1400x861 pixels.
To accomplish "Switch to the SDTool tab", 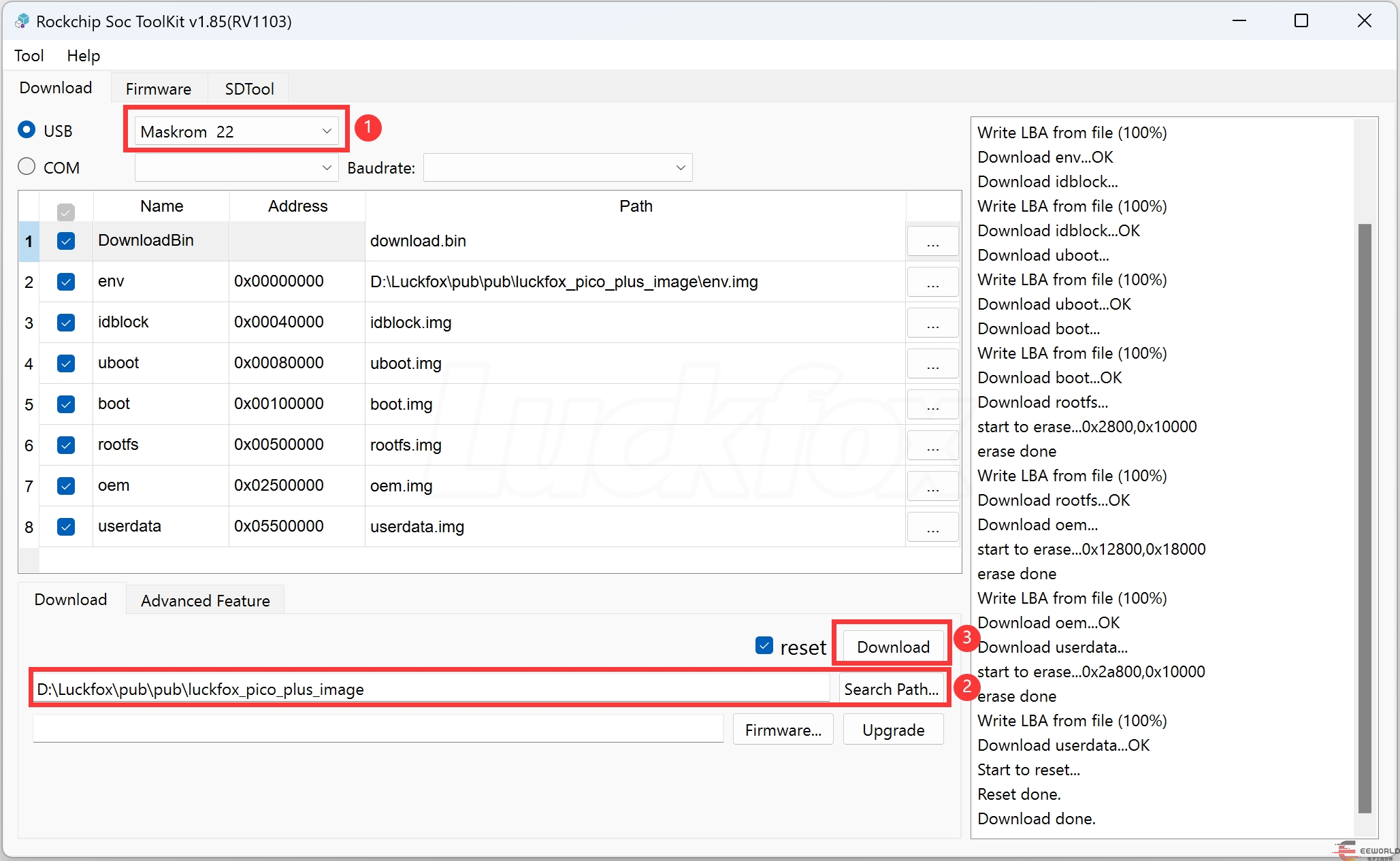I will pos(249,89).
